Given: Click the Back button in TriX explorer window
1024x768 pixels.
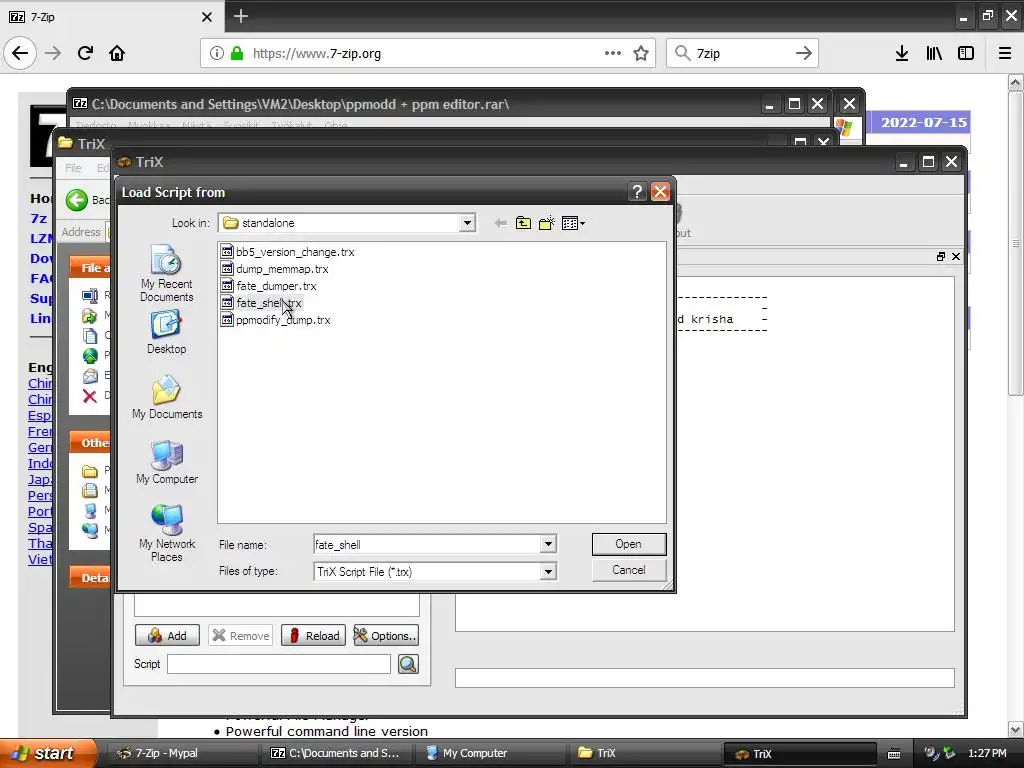Looking at the screenshot, I should pos(87,200).
